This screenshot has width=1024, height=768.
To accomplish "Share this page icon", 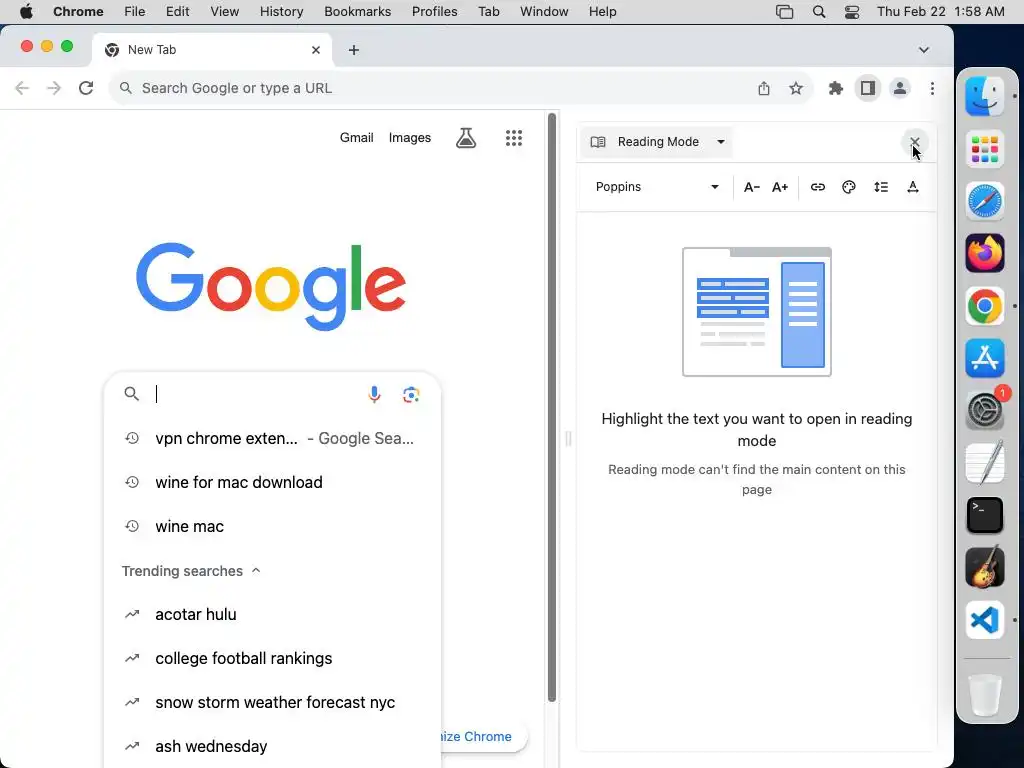I will coord(764,88).
